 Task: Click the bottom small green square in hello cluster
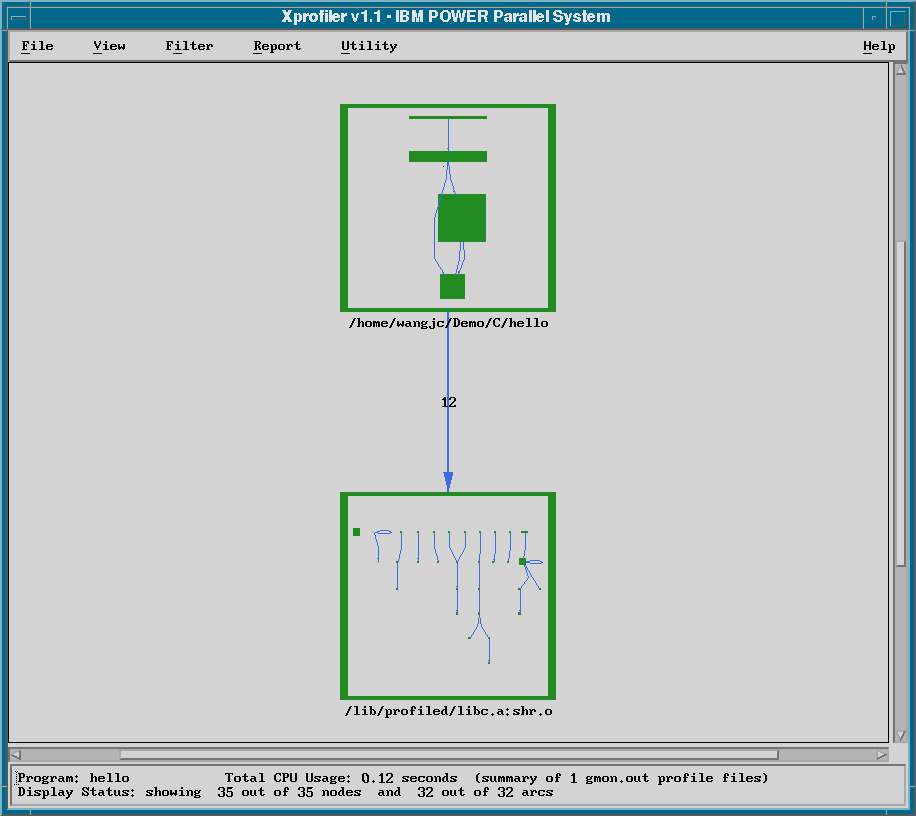click(x=452, y=286)
